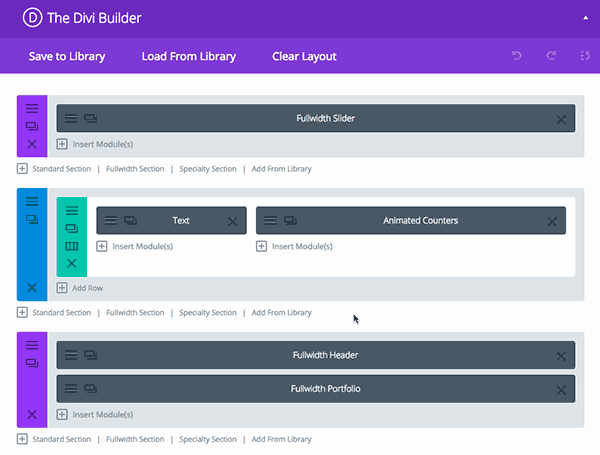Click Fullwidth Header module label
The image size is (600, 455).
click(x=326, y=355)
